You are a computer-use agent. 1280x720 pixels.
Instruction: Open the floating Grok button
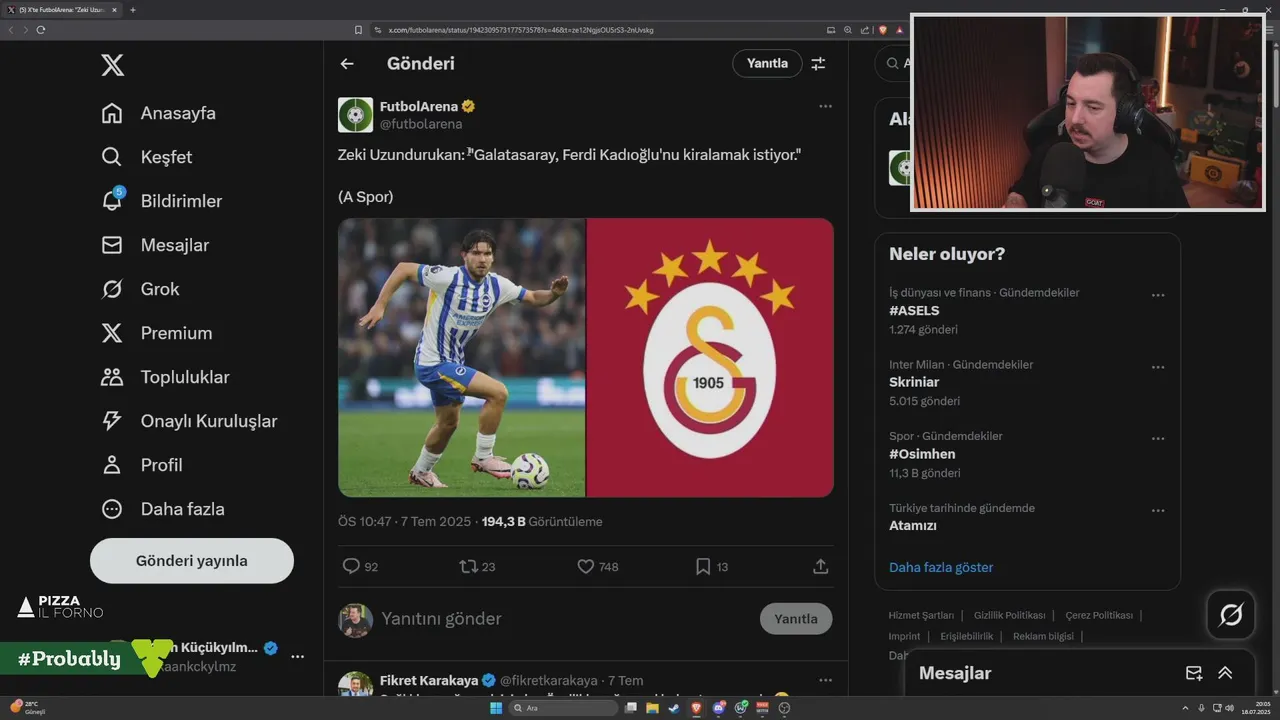(x=1231, y=615)
